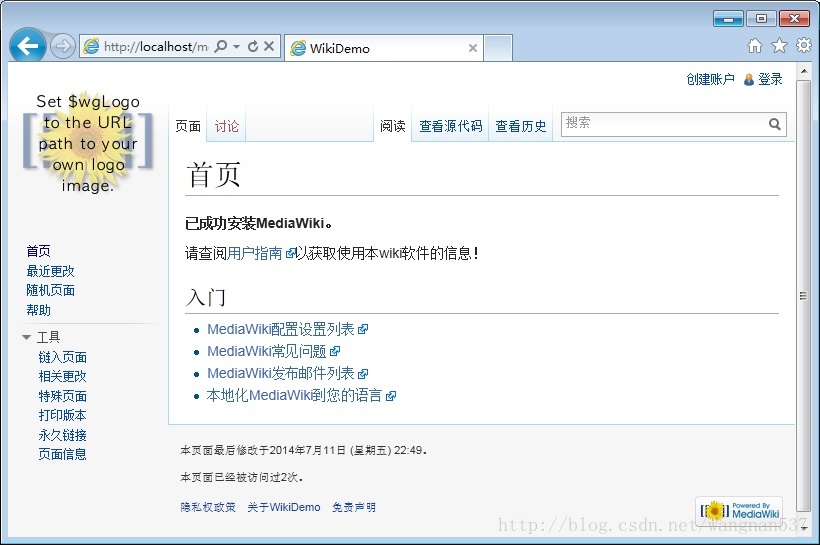The width and height of the screenshot is (820, 545).
Task: Select the 查看源代码 tab
Action: (450, 126)
